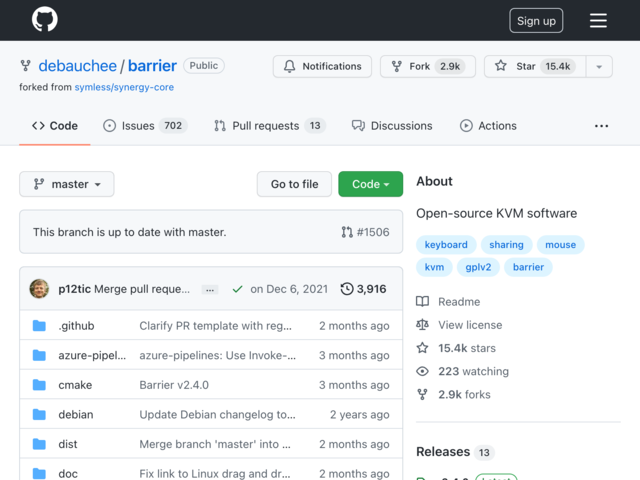Select the barrier topic tag

(528, 267)
